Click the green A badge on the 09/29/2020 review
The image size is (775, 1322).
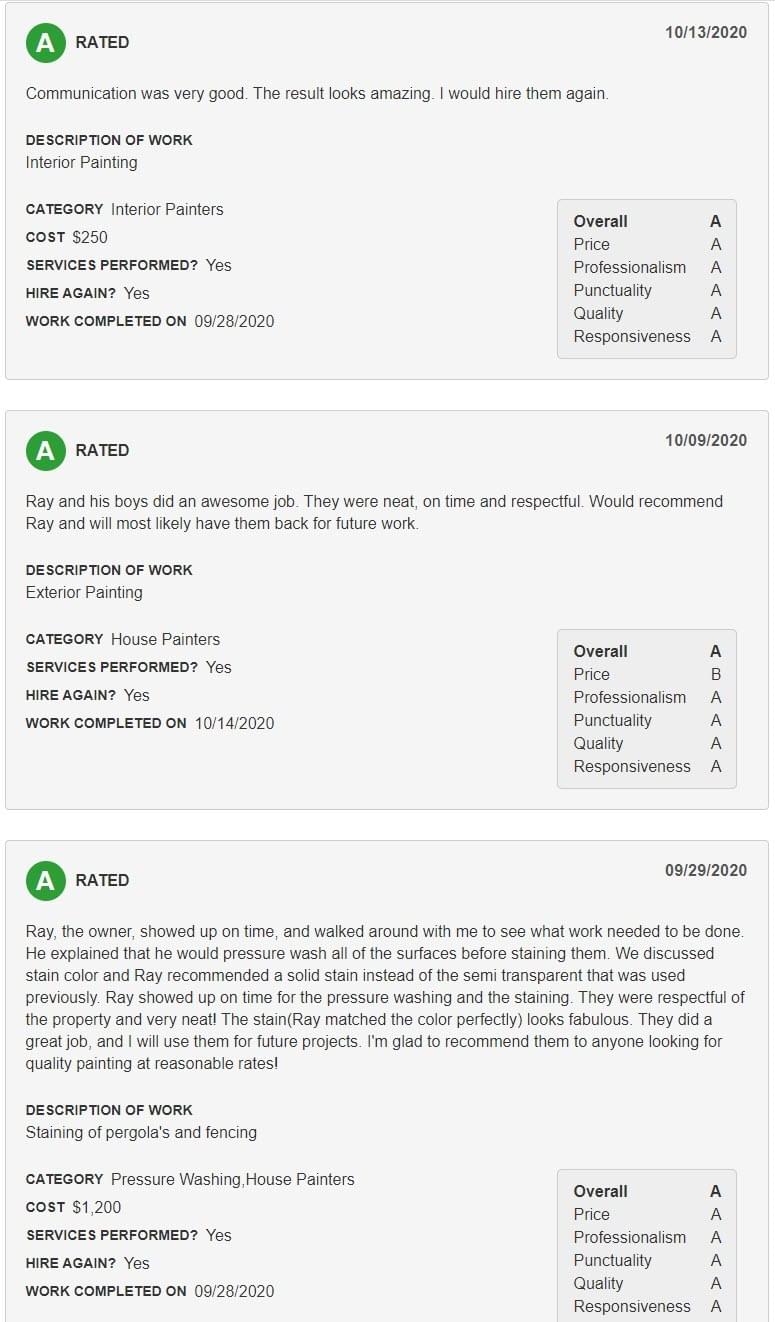coord(45,880)
